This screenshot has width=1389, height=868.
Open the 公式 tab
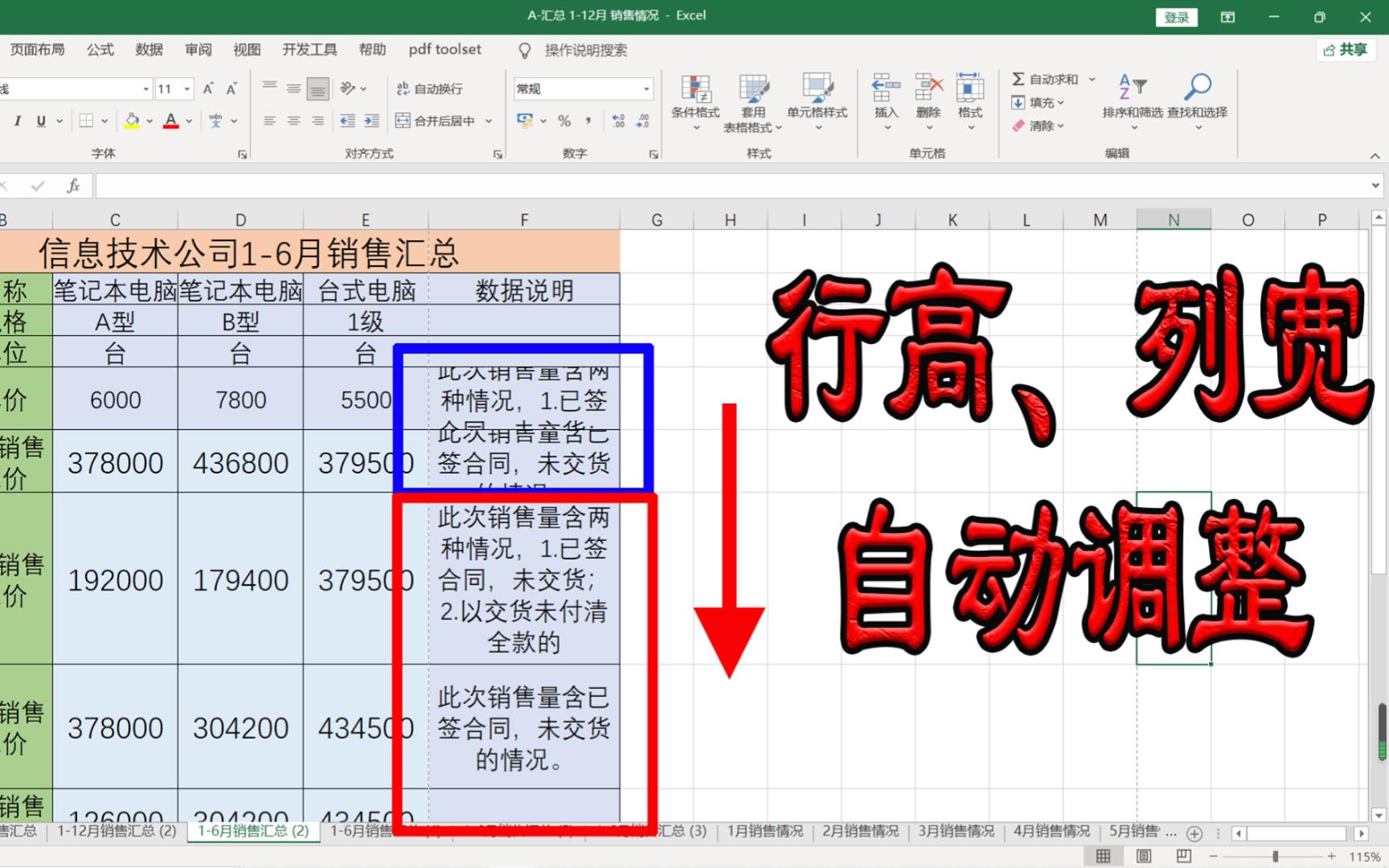pyautogui.click(x=100, y=50)
